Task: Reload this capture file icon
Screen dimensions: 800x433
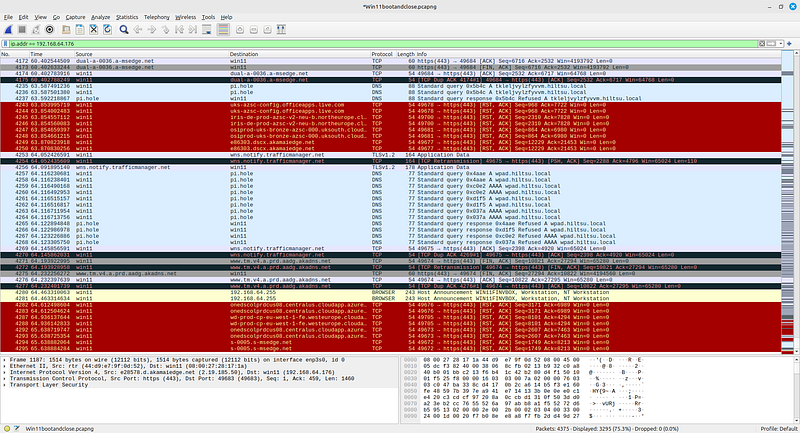Action: pos(108,30)
